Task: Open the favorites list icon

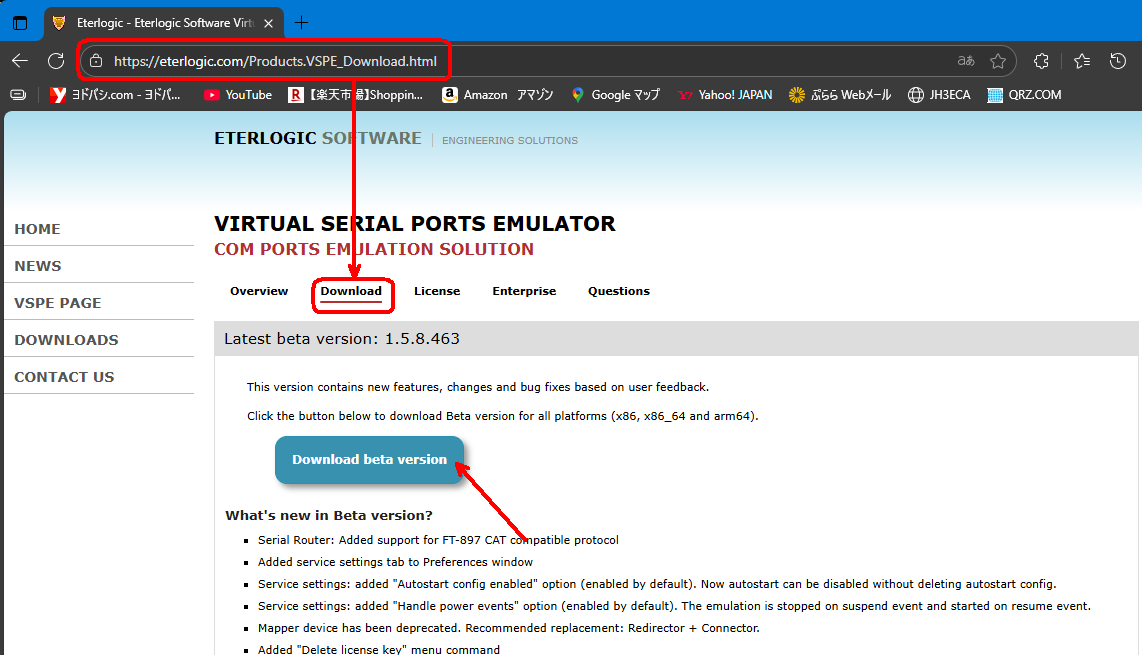Action: (x=1081, y=61)
